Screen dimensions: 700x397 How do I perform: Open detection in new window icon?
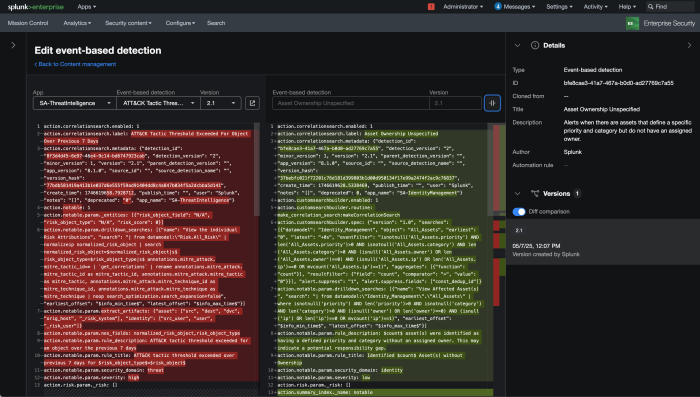coord(252,103)
